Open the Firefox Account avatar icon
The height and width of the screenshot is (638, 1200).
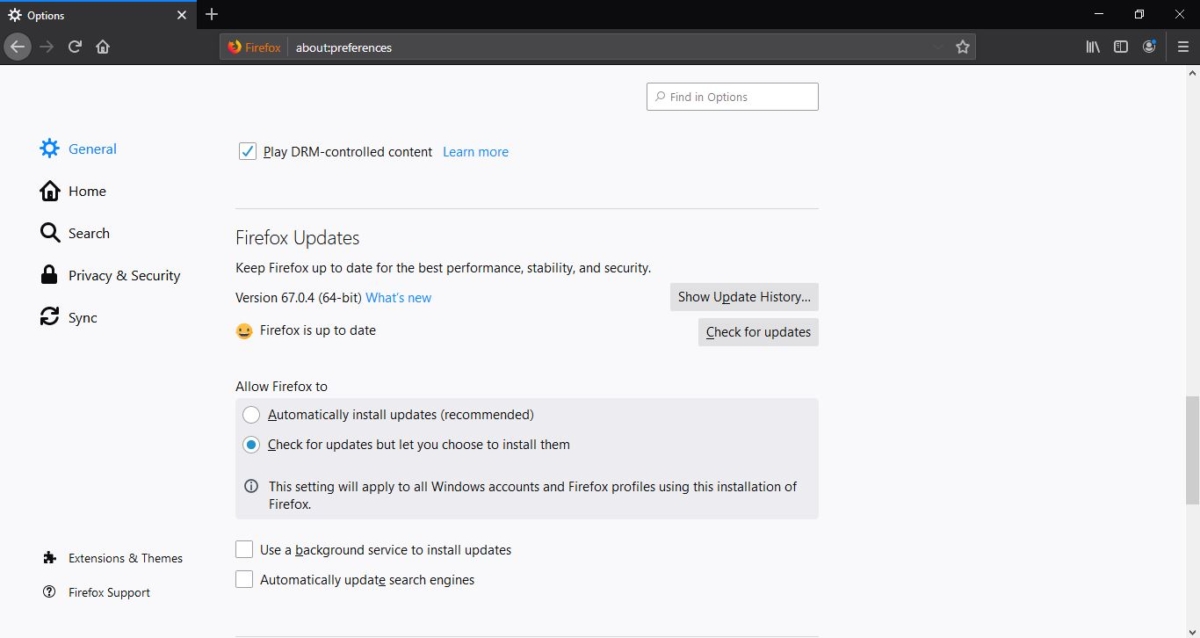[1149, 47]
